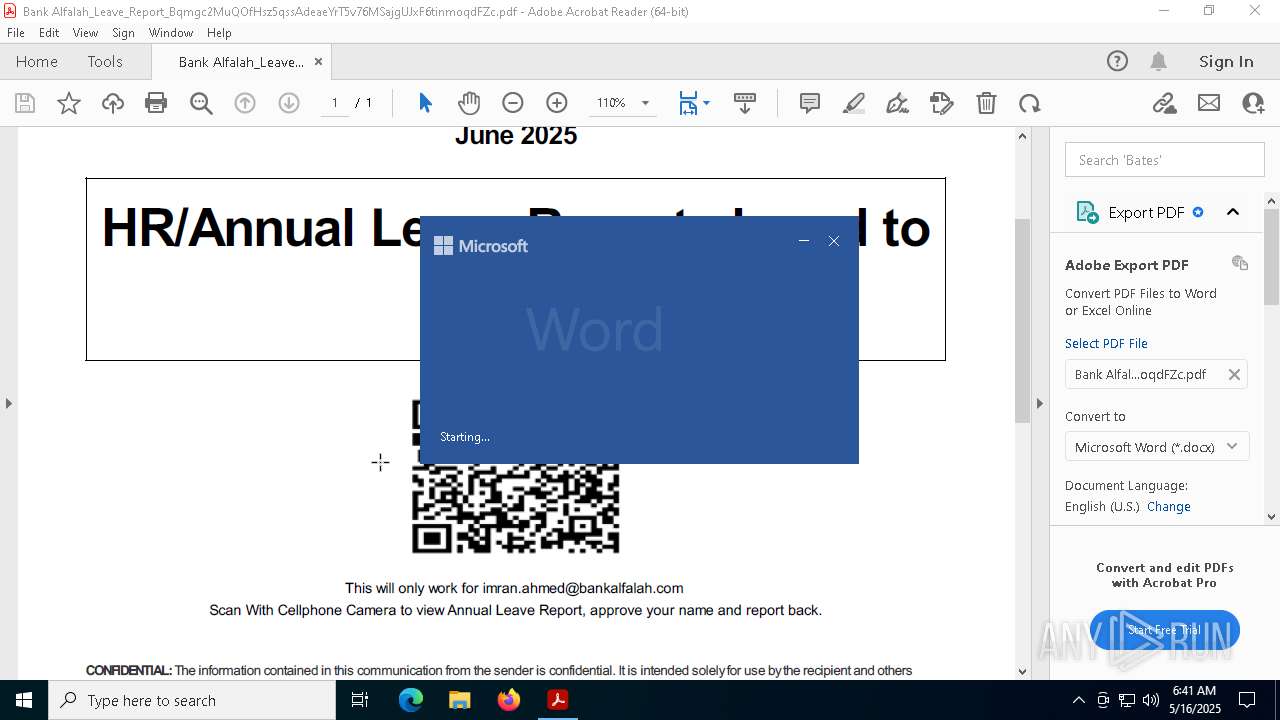The image size is (1280, 720).
Task: Open the Windows notification center
Action: (1247, 700)
